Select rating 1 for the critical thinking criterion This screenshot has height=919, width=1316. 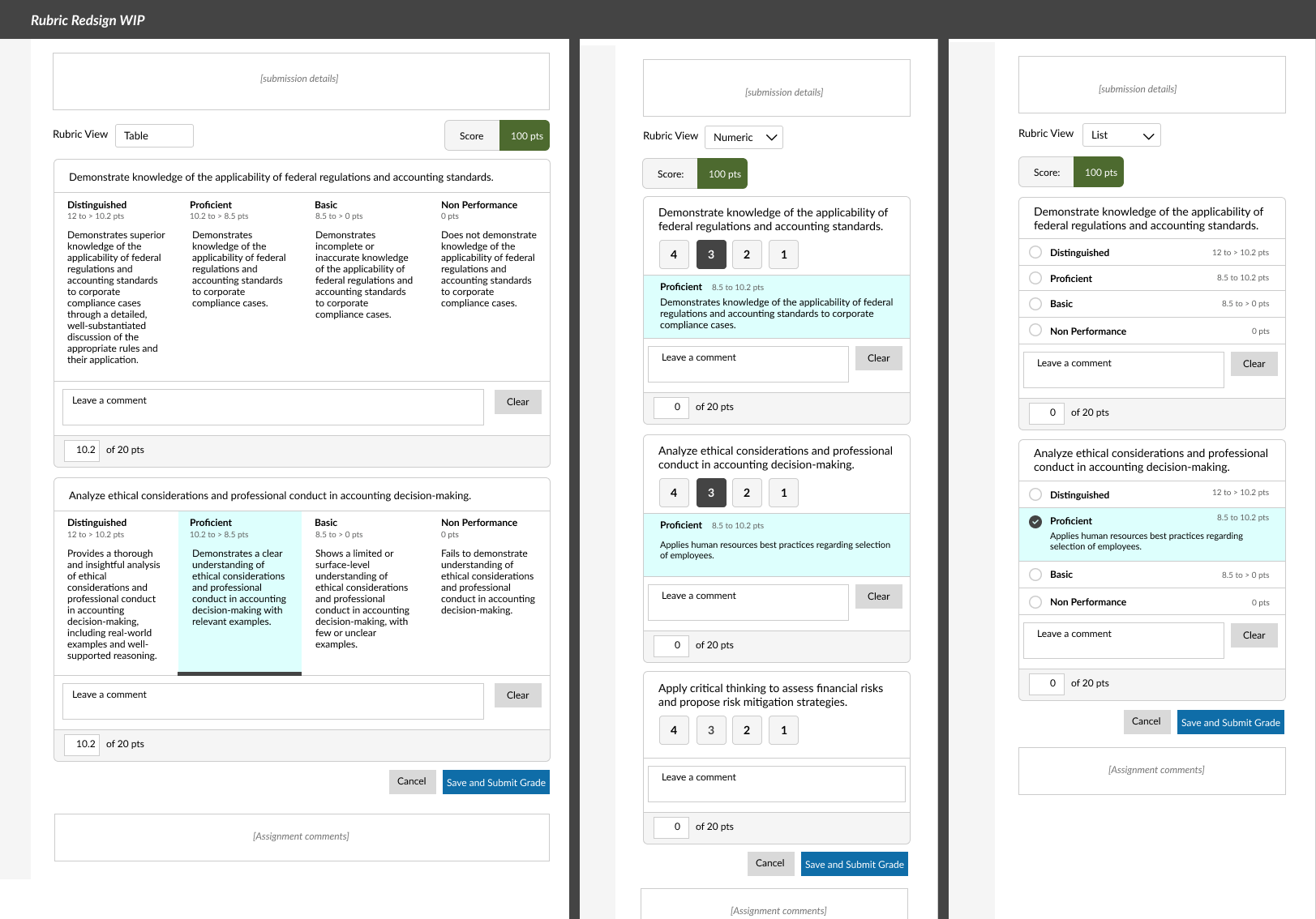click(x=783, y=730)
